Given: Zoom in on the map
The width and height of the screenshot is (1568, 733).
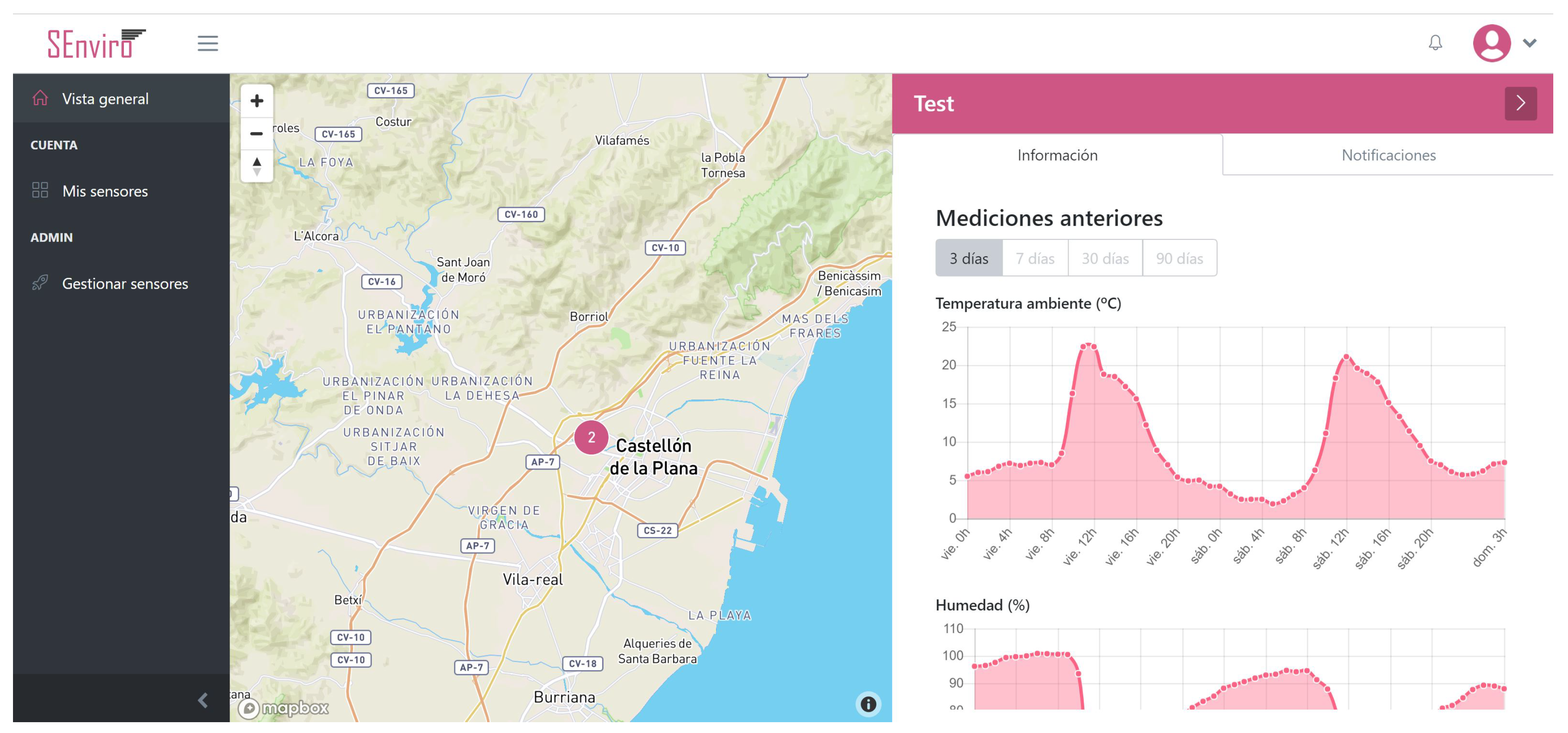Looking at the screenshot, I should (257, 100).
